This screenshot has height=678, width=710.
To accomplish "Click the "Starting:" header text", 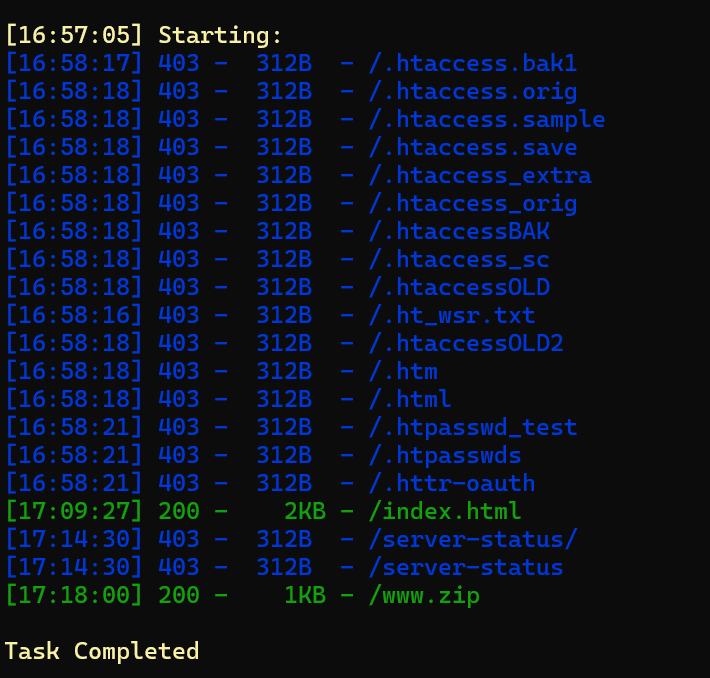I will point(221,36).
